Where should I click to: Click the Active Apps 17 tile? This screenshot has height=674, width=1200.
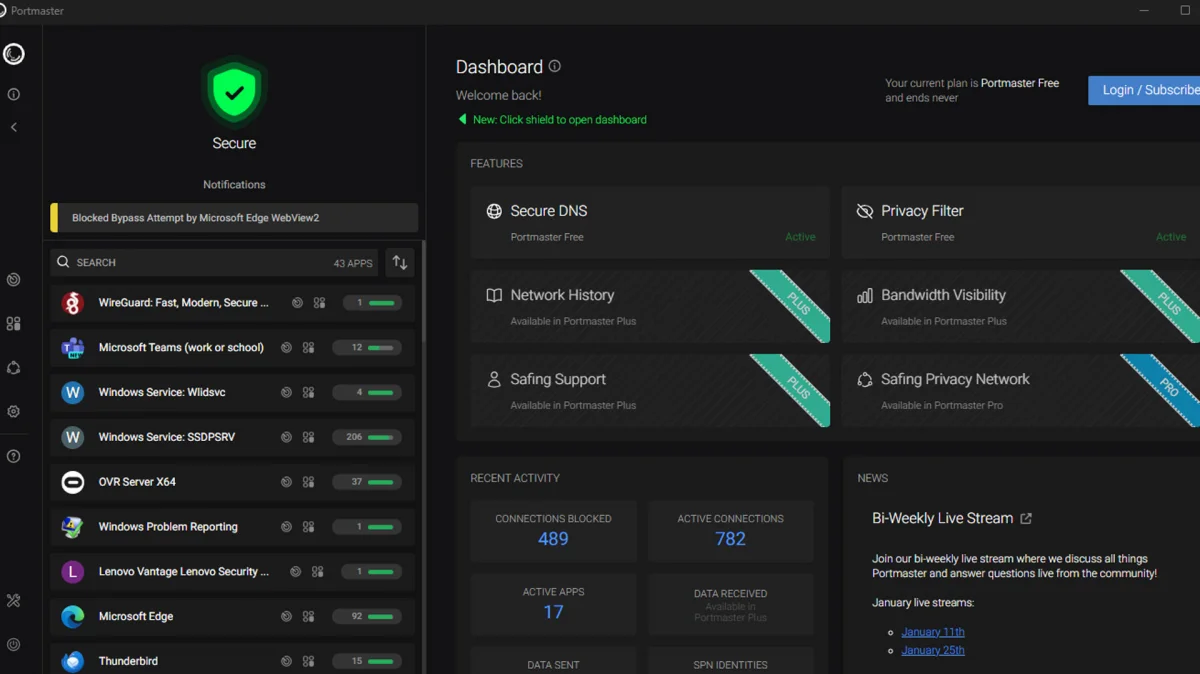tap(553, 604)
